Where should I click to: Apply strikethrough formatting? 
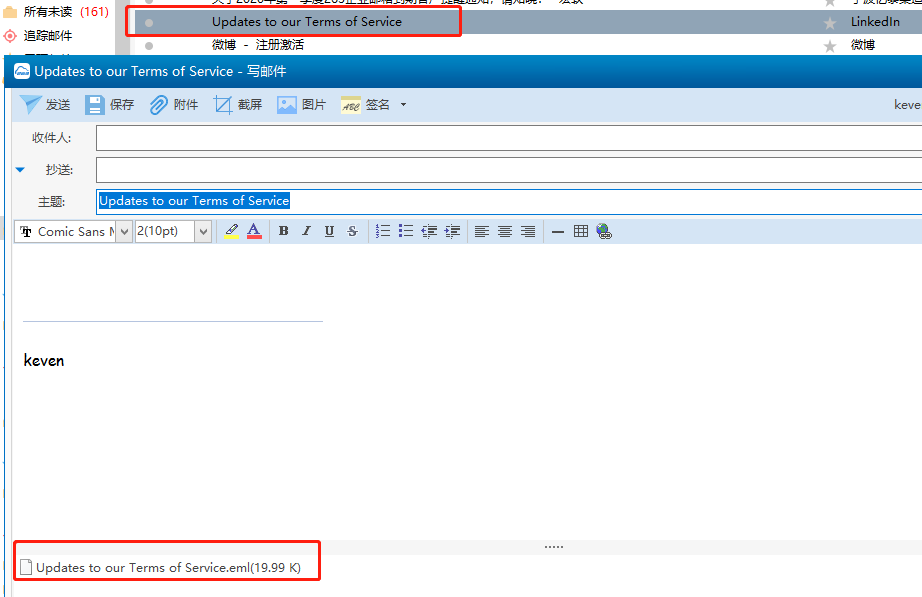click(x=352, y=231)
